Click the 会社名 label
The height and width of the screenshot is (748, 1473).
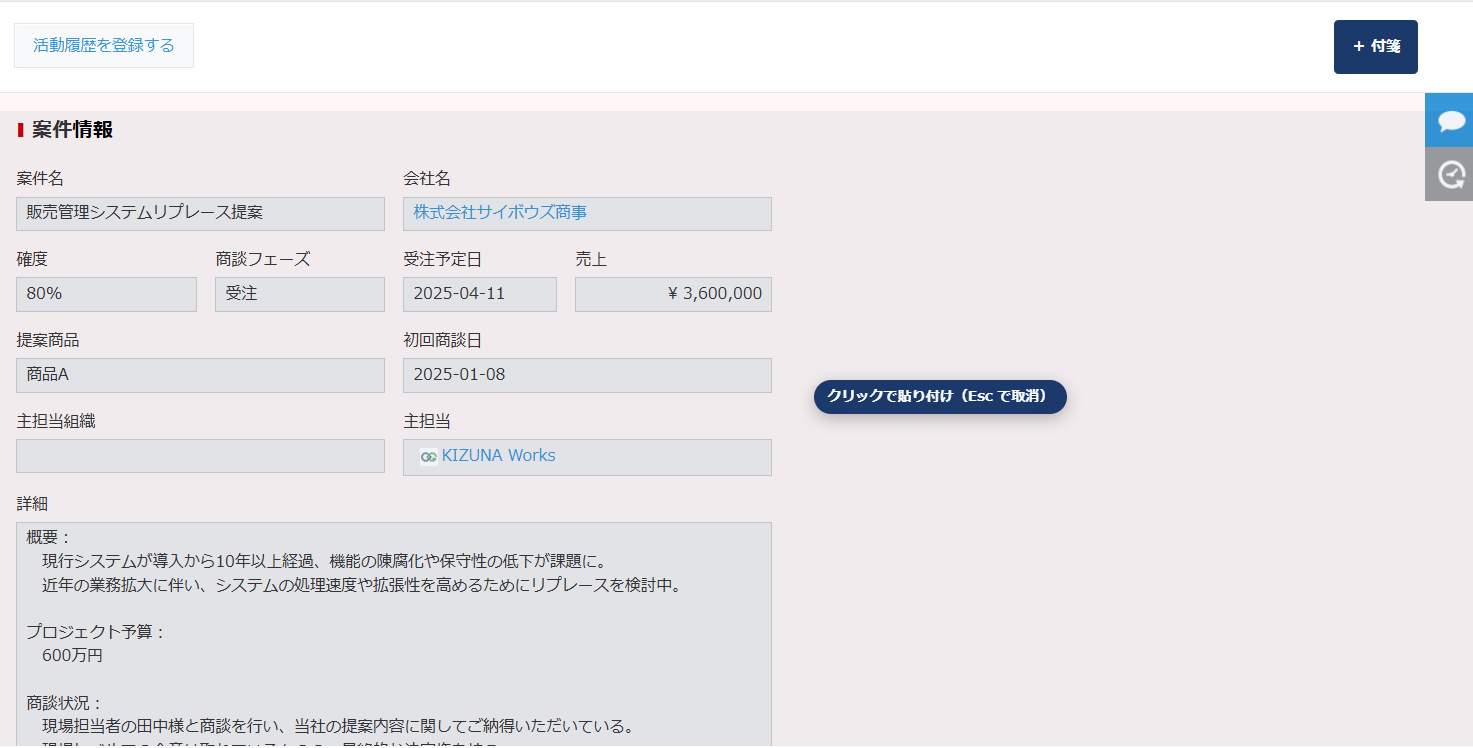click(427, 178)
